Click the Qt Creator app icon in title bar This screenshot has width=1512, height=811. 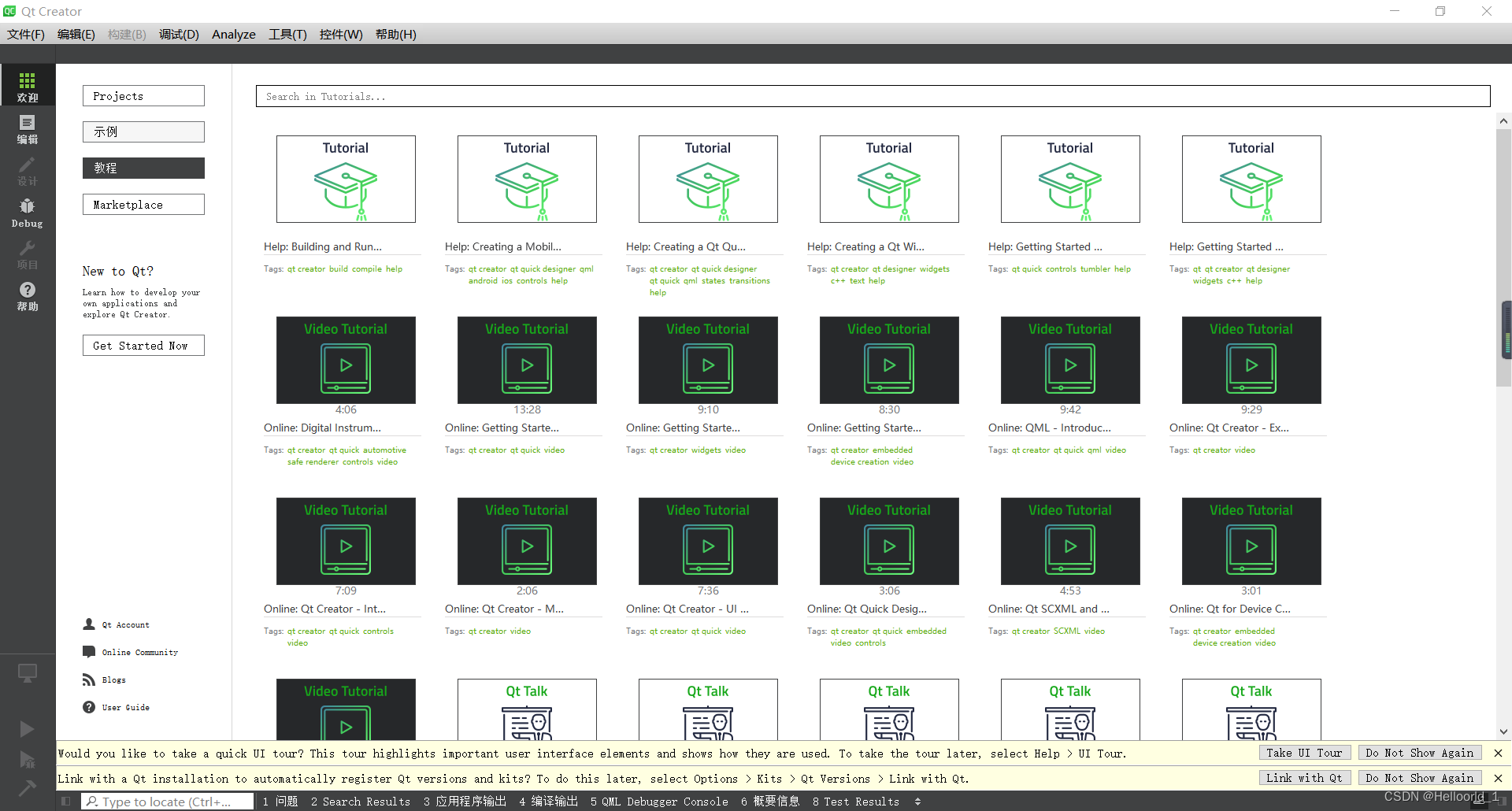point(9,11)
